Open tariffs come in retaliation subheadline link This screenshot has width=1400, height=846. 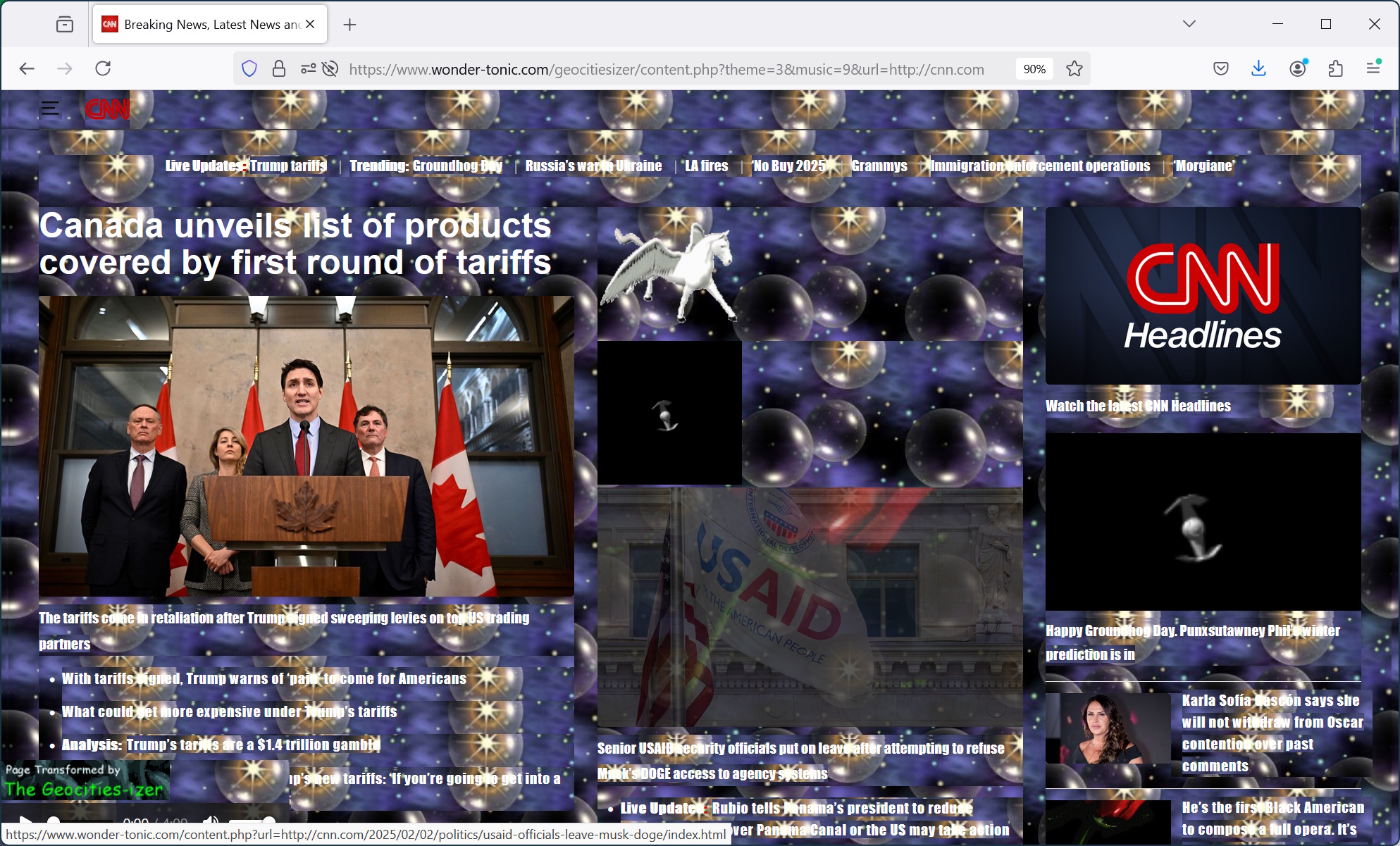[x=284, y=630]
